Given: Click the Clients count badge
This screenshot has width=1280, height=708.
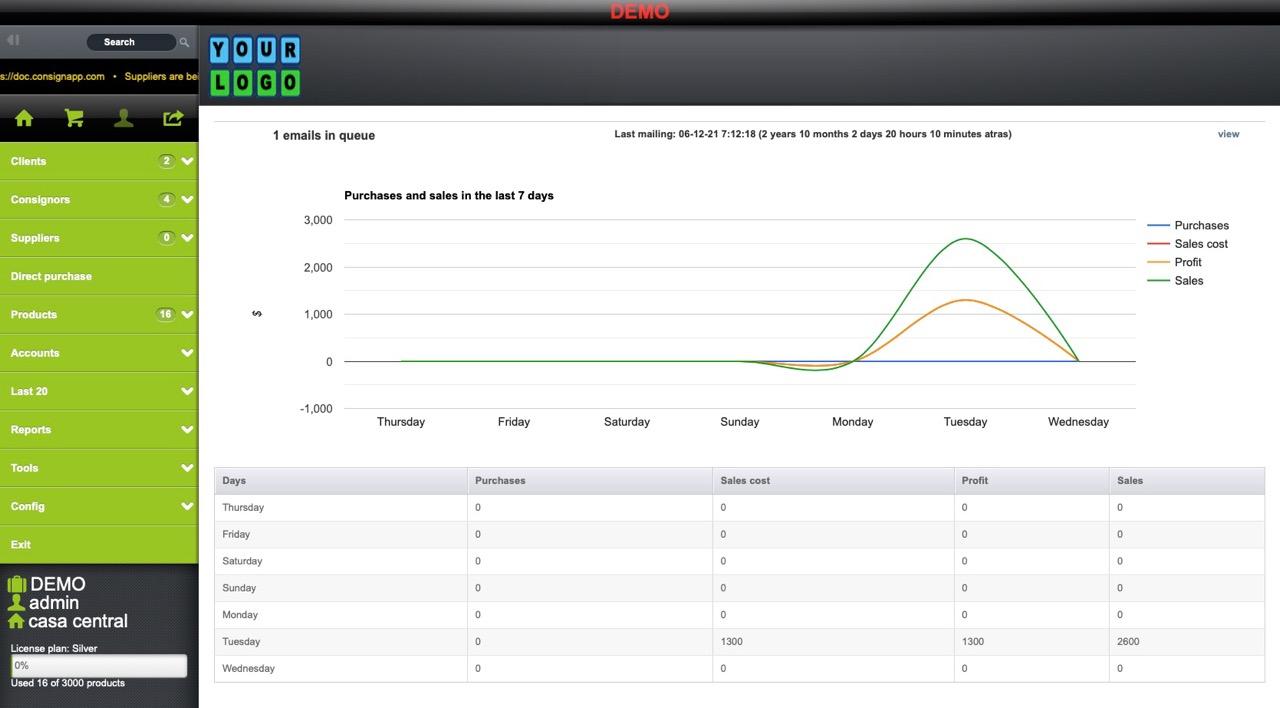Looking at the screenshot, I should pos(166,161).
